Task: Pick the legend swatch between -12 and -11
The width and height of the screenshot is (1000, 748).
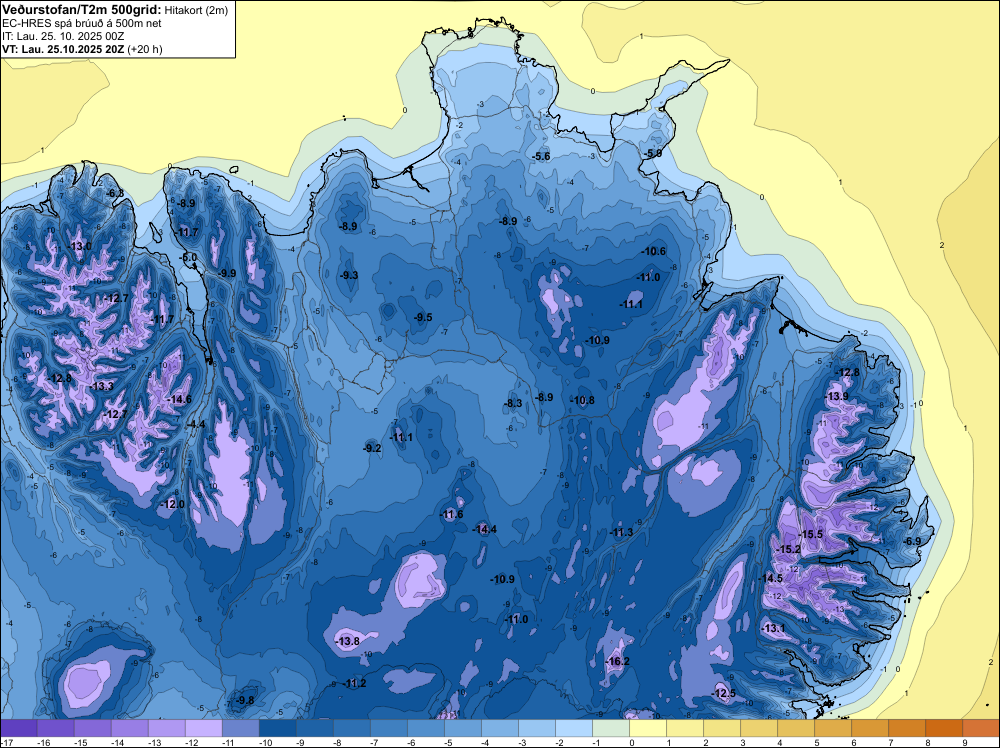Action: tap(204, 728)
